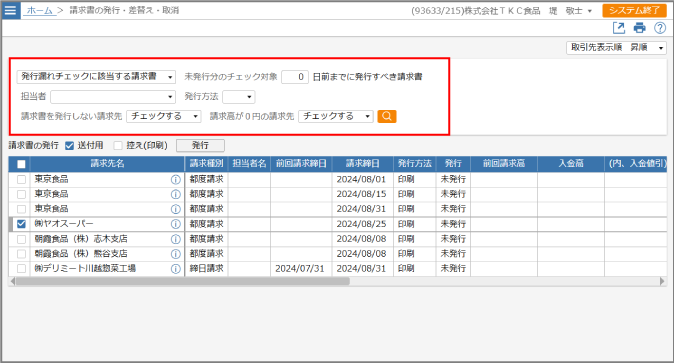Click the 2024/07/31 previous closing date cell
674x363 pixels.
(x=300, y=269)
